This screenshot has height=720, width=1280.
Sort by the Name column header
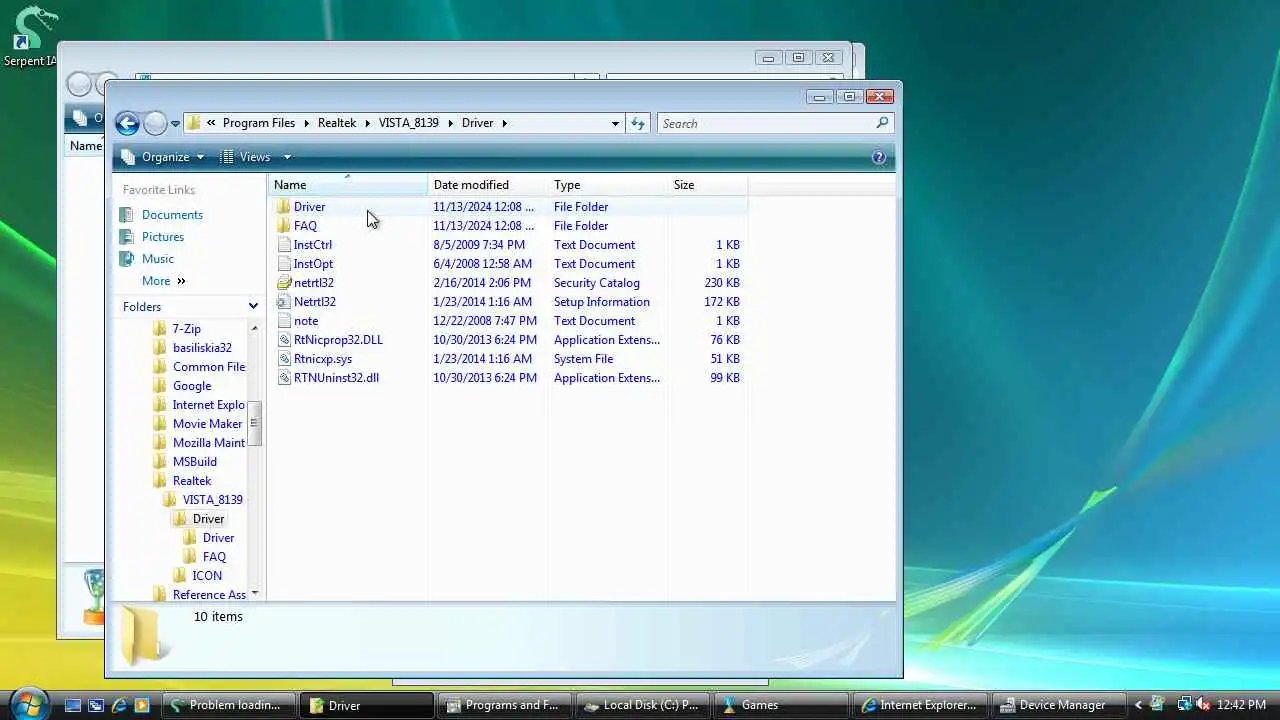347,185
